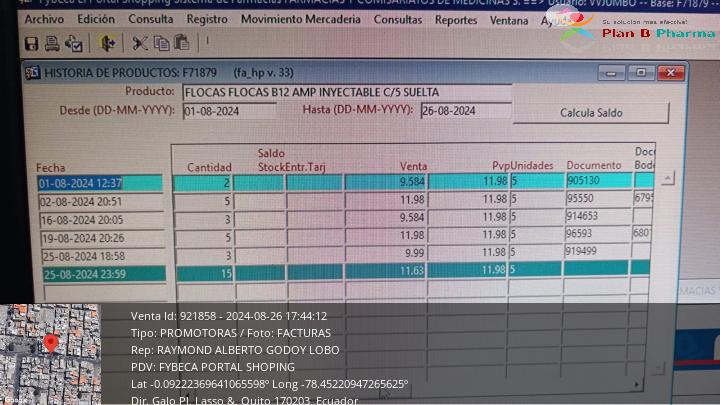Click the checkmark verify toolbar icon
Image resolution: width=720 pixels, height=405 pixels.
tap(73, 44)
